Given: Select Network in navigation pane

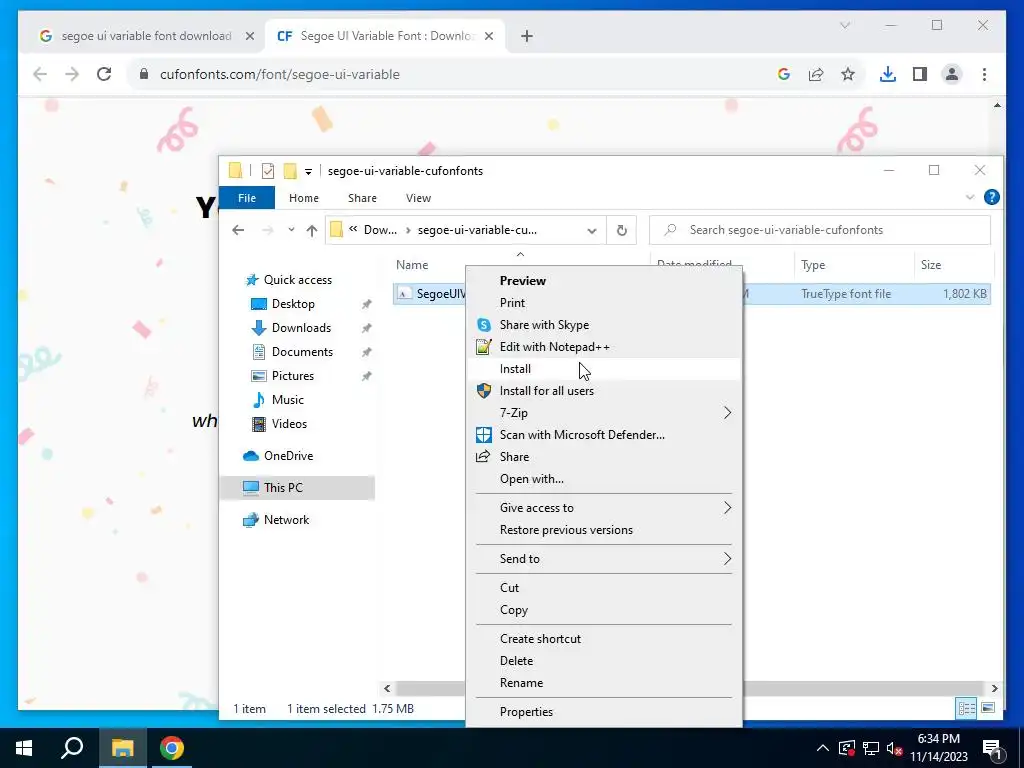Looking at the screenshot, I should tap(286, 520).
